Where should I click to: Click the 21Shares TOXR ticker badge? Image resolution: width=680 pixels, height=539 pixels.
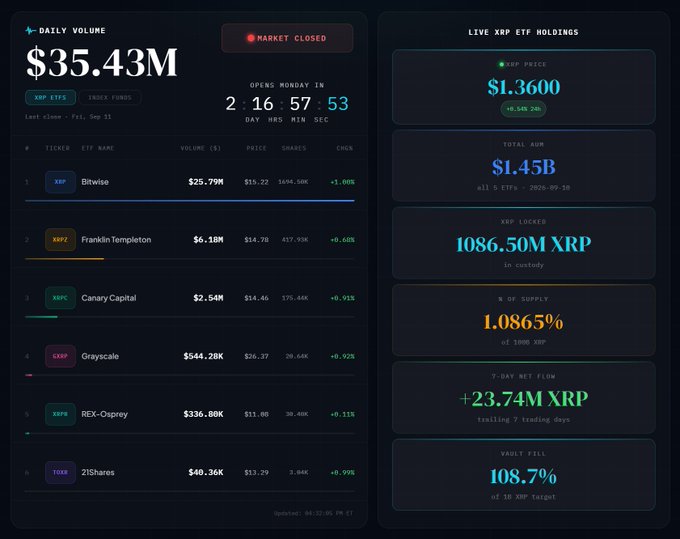pyautogui.click(x=60, y=472)
